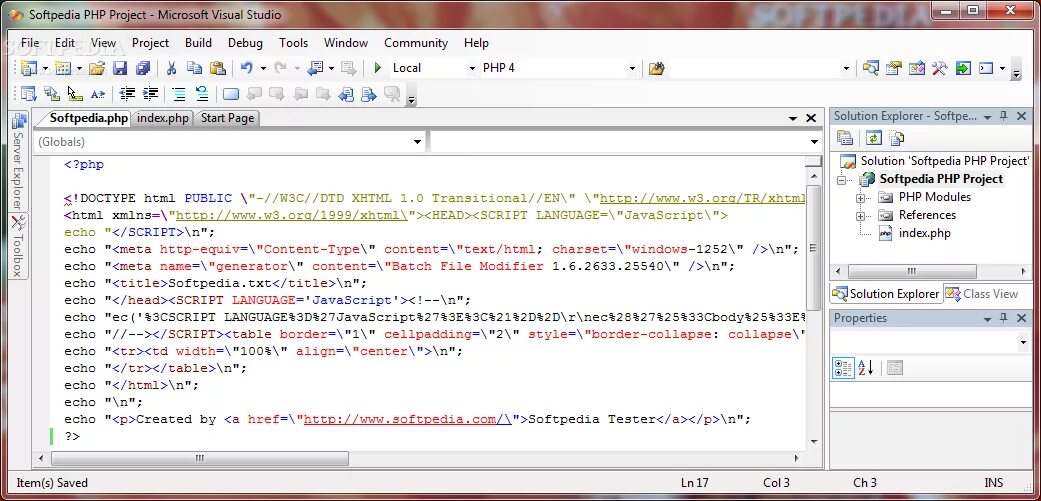Screen dimensions: 1041x501
Task: Click the Add New Item icon
Action: click(63, 68)
